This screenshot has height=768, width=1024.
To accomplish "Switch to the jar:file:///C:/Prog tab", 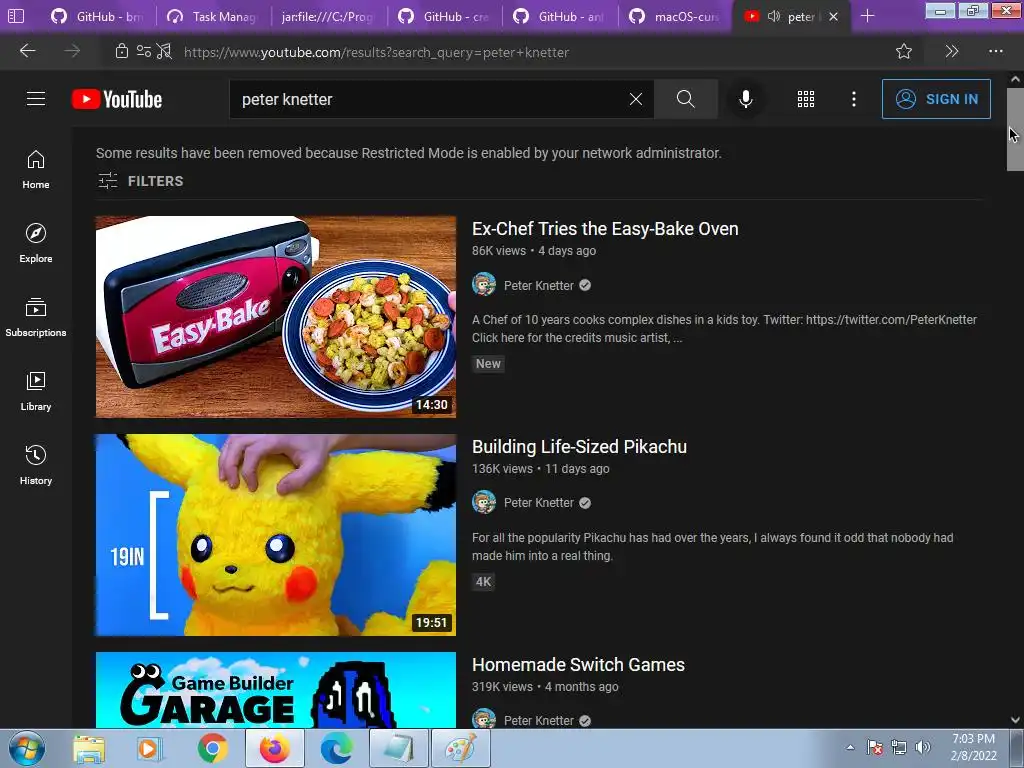I will (x=328, y=16).
